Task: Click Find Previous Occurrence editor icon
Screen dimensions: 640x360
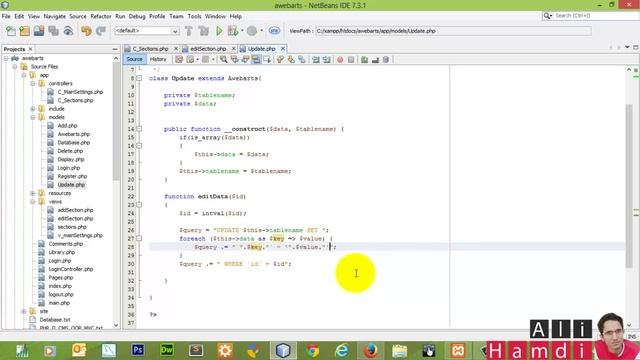Action: click(234, 60)
